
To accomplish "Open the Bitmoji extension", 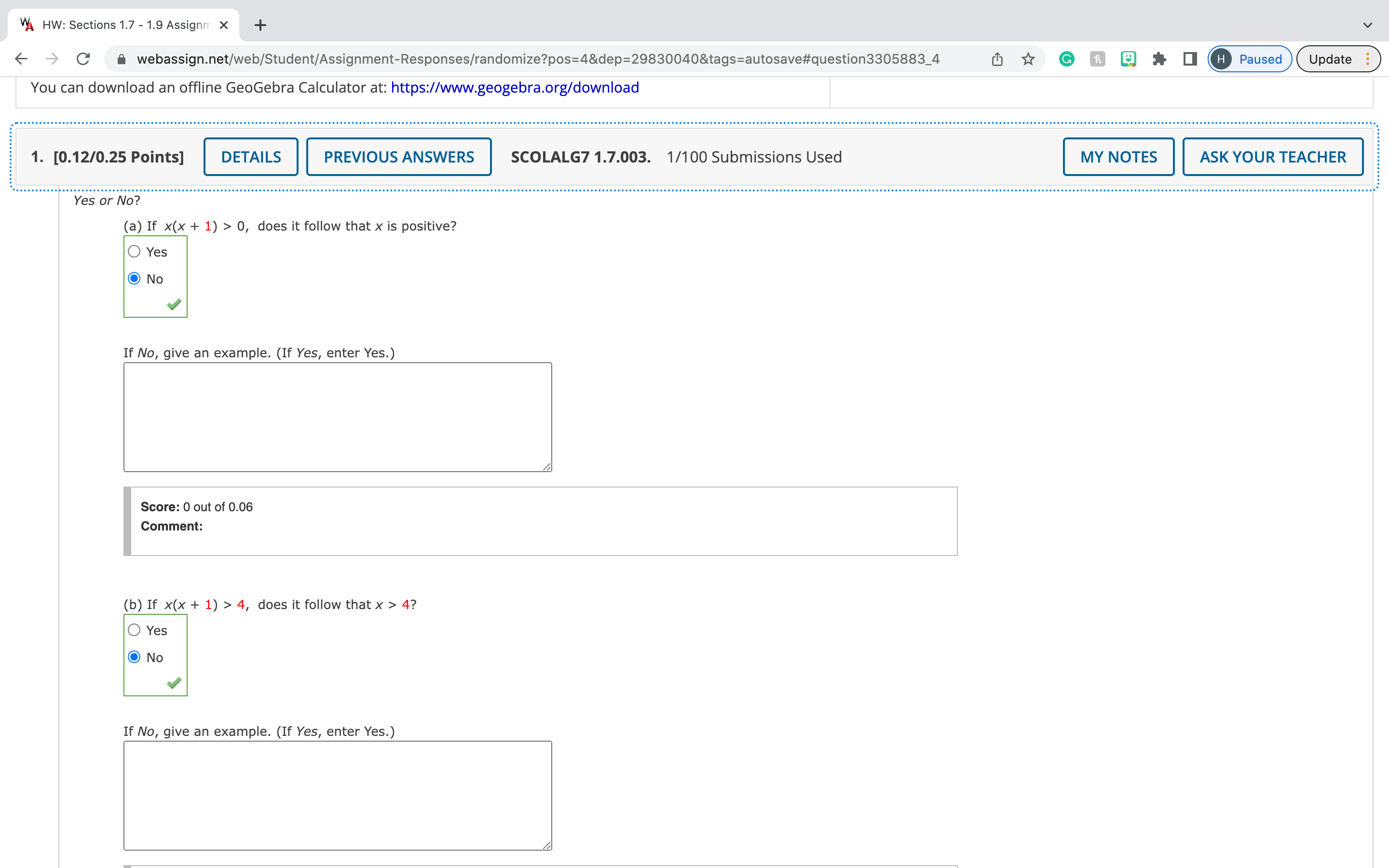I will [x=1129, y=58].
